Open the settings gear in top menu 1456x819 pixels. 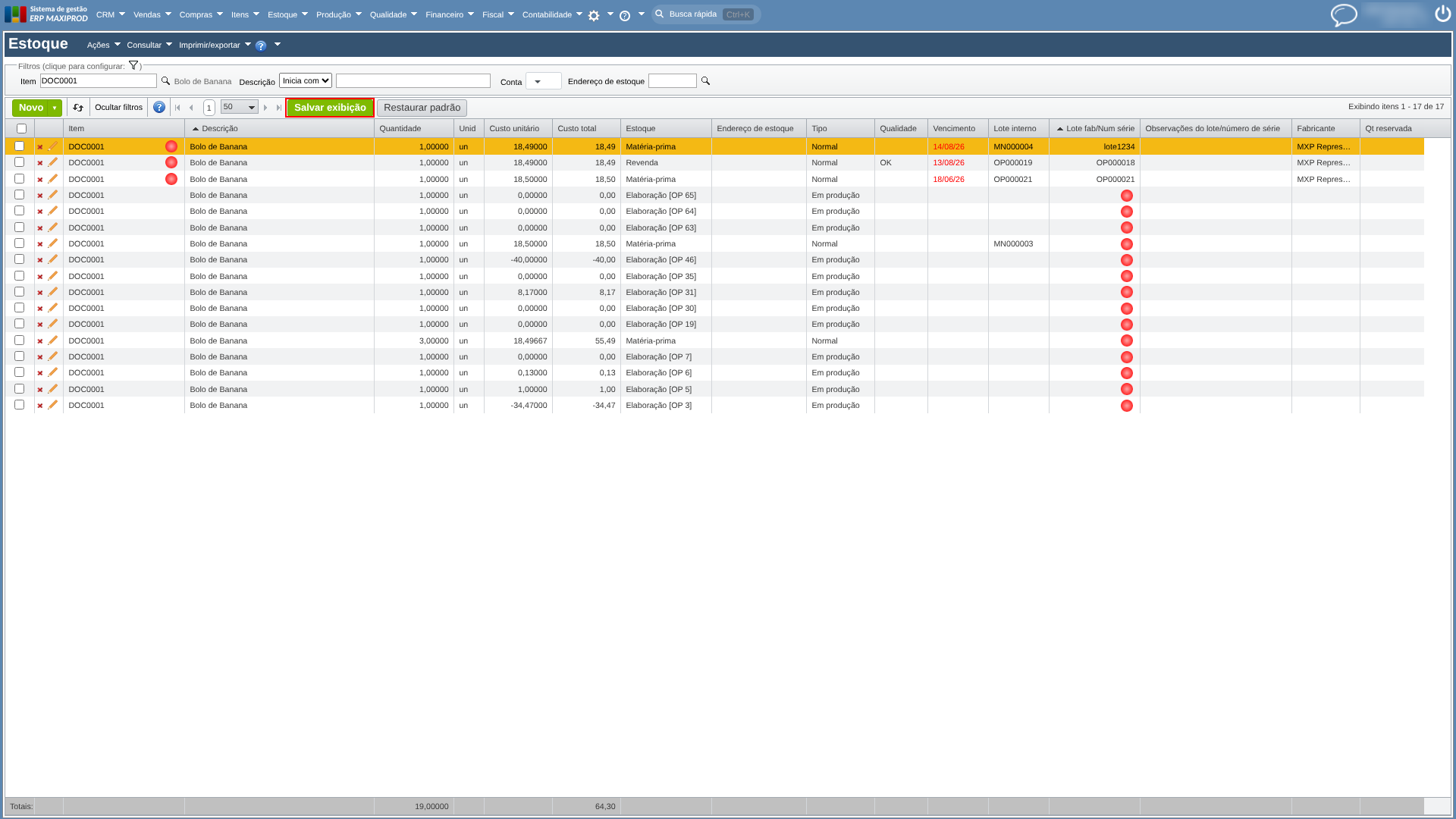click(x=594, y=15)
